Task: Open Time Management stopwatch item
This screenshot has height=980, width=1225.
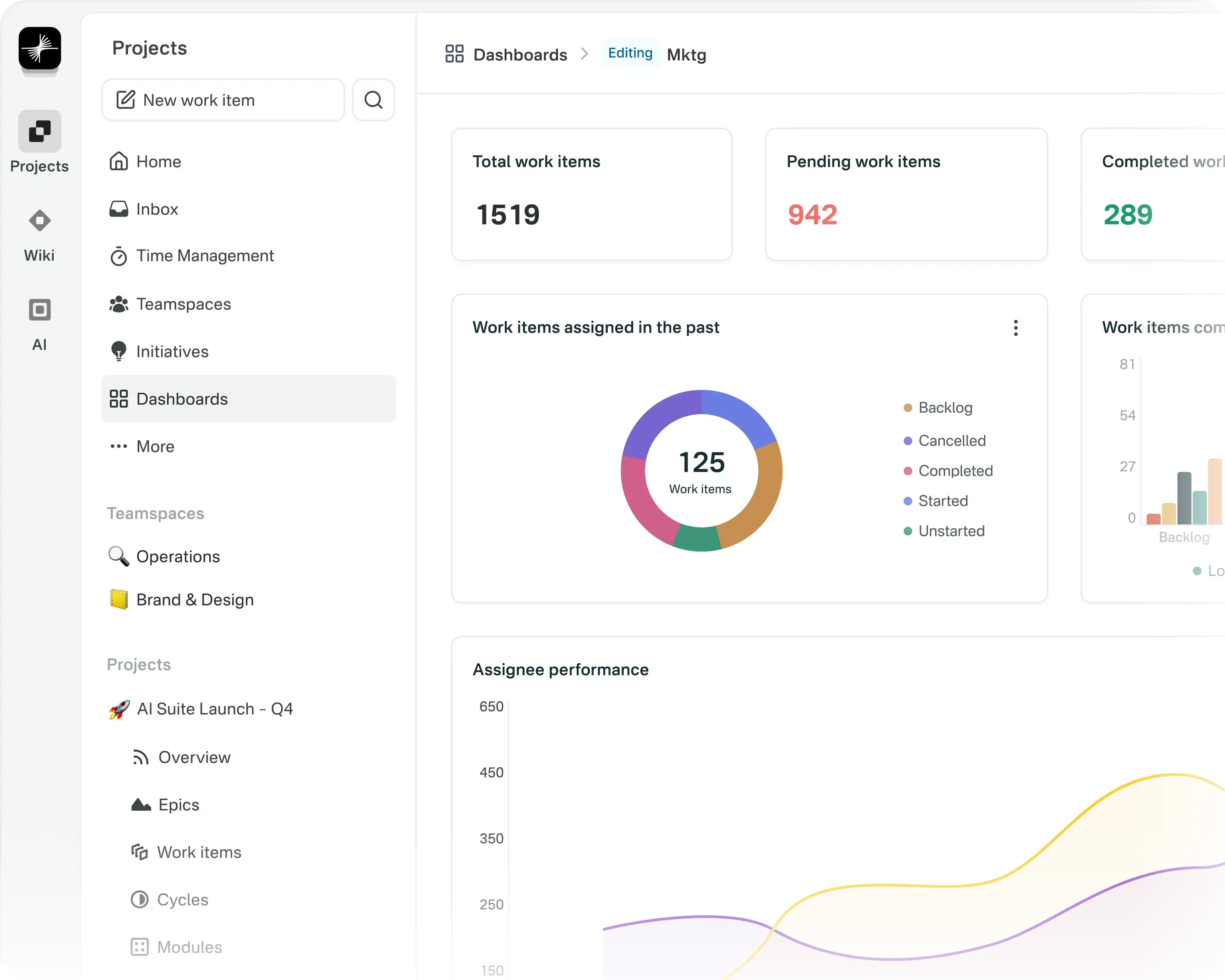Action: point(204,256)
